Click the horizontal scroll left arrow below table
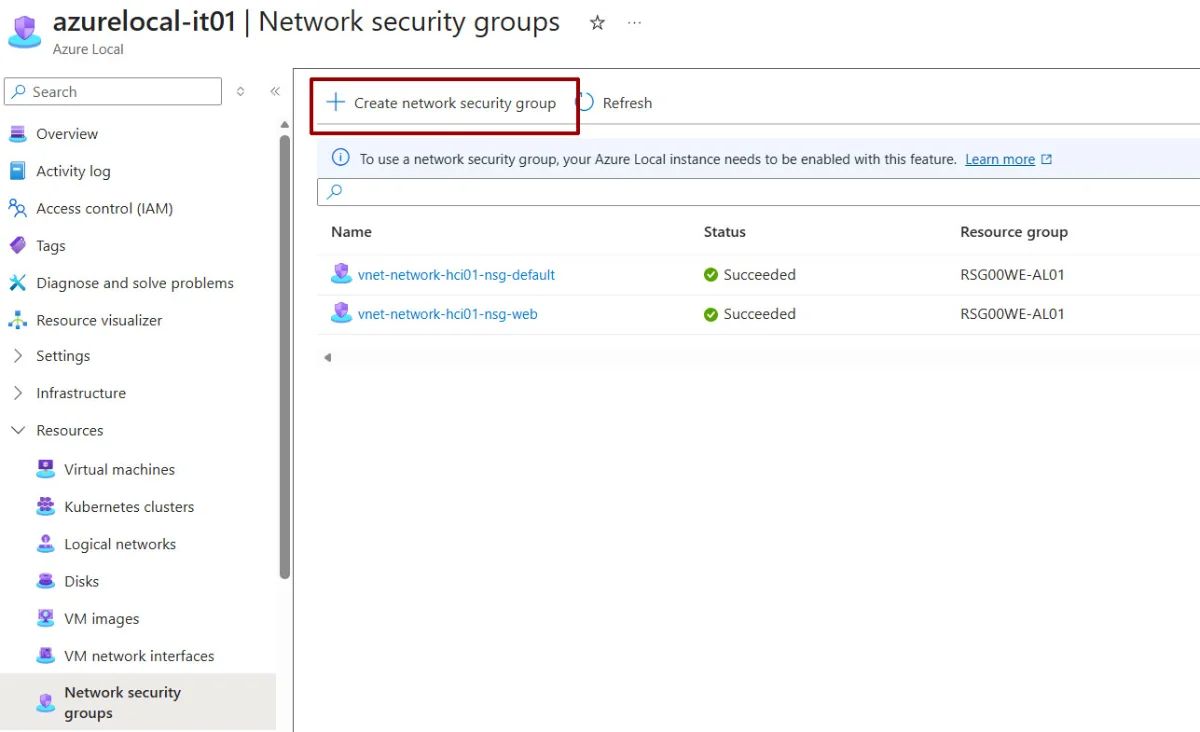The width and height of the screenshot is (1200, 732). [327, 357]
